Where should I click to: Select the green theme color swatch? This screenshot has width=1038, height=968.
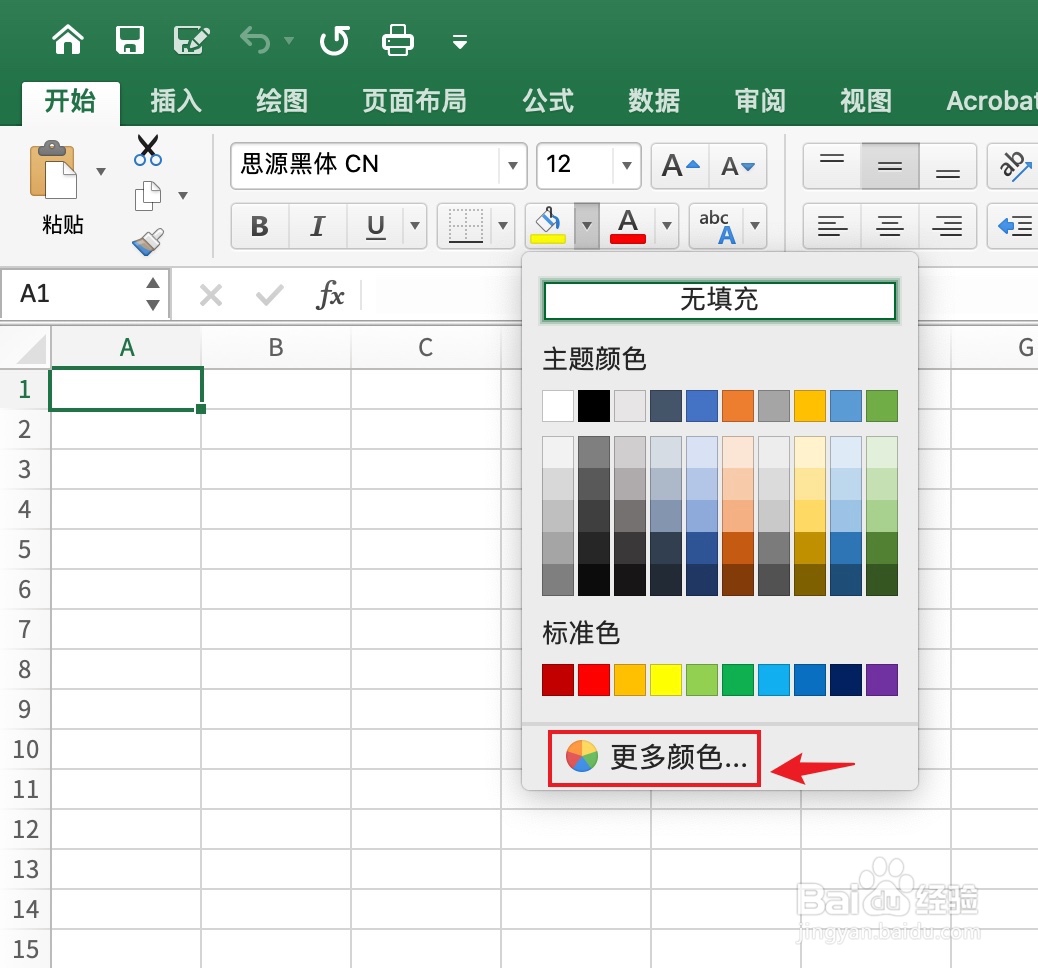[x=882, y=406]
